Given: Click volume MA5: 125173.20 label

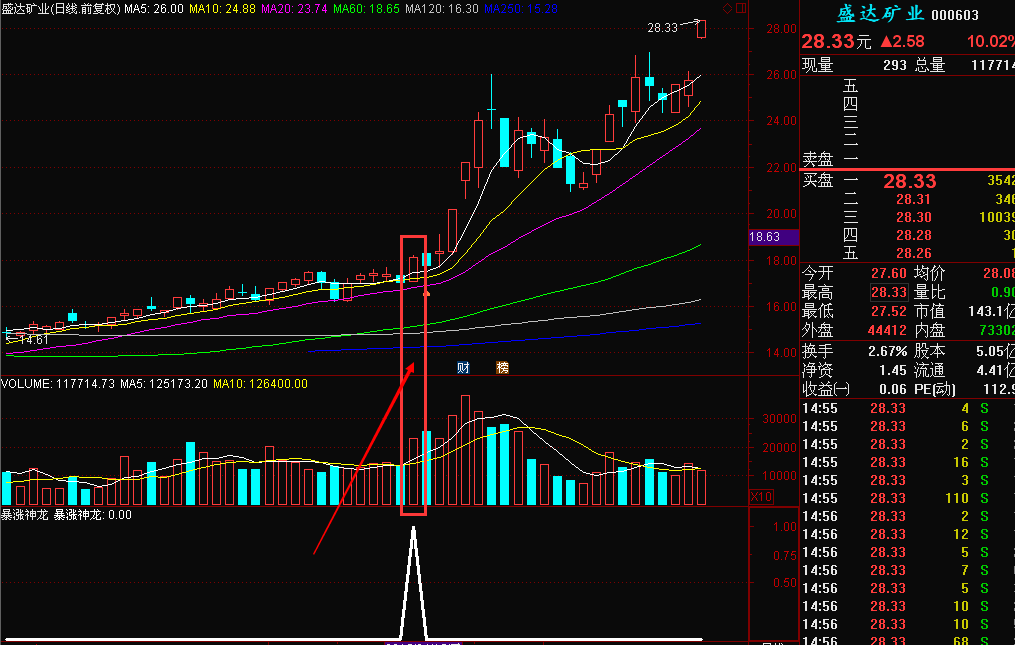Looking at the screenshot, I should pyautogui.click(x=164, y=384).
